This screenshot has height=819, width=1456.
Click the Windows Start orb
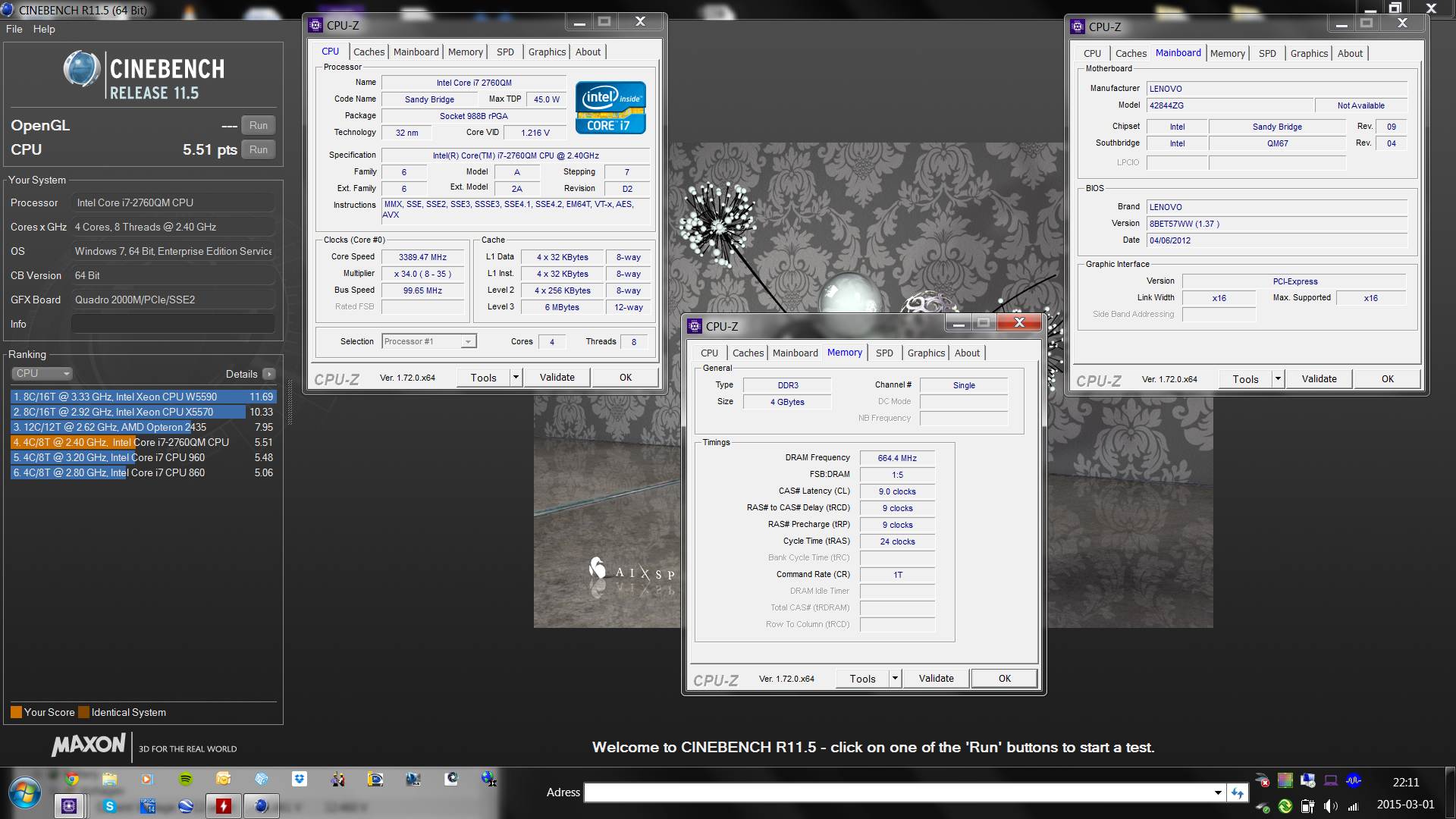click(x=25, y=793)
